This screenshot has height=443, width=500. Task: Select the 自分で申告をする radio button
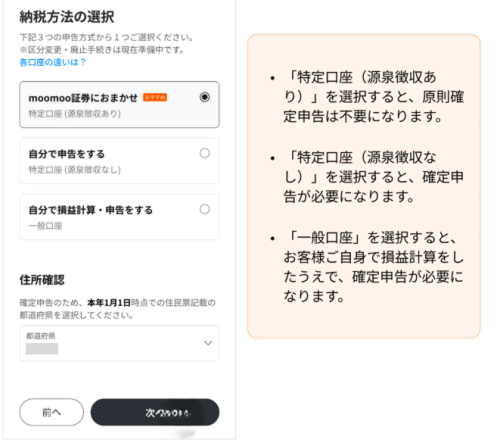tap(204, 153)
